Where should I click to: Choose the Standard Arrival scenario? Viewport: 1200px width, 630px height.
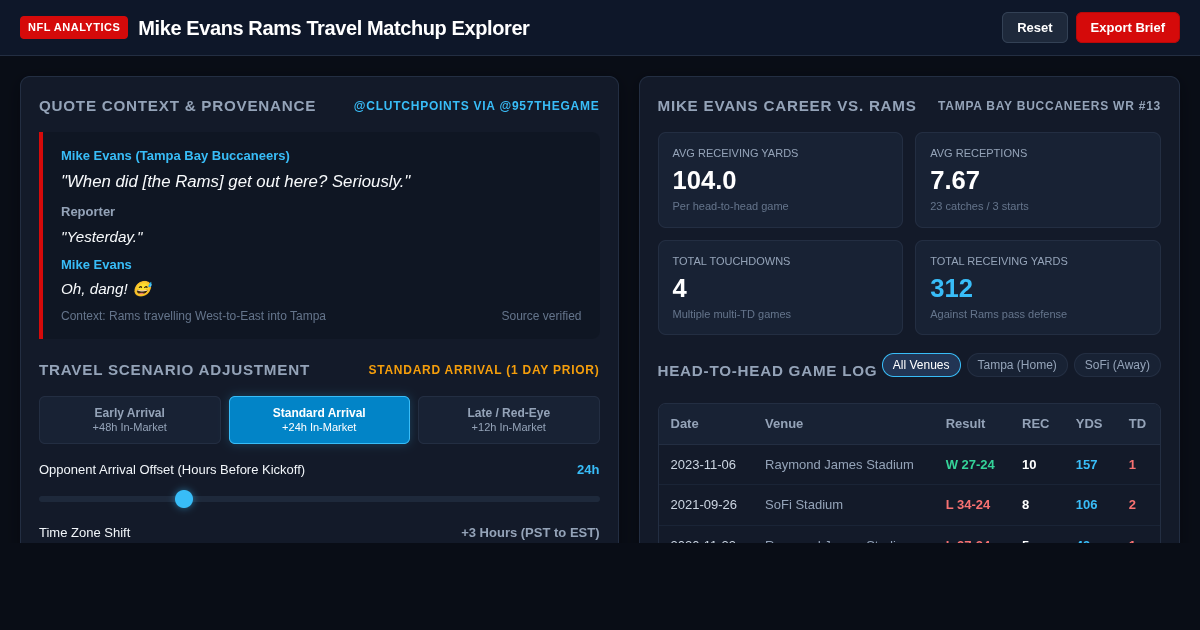(x=319, y=420)
